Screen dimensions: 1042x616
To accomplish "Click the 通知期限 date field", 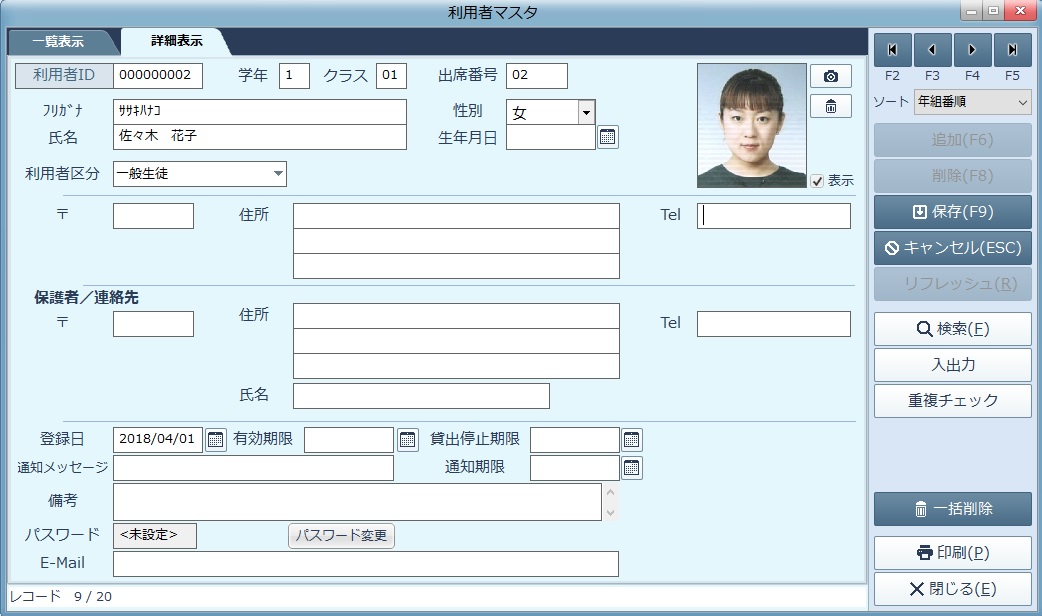I will click(x=575, y=468).
